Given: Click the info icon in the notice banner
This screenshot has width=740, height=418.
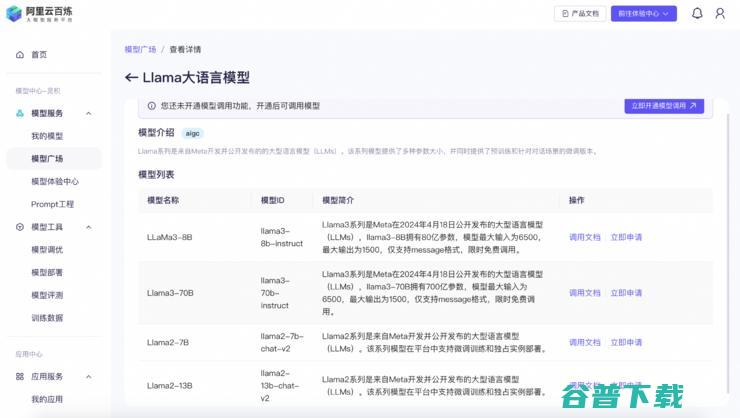Looking at the screenshot, I should 151,106.
